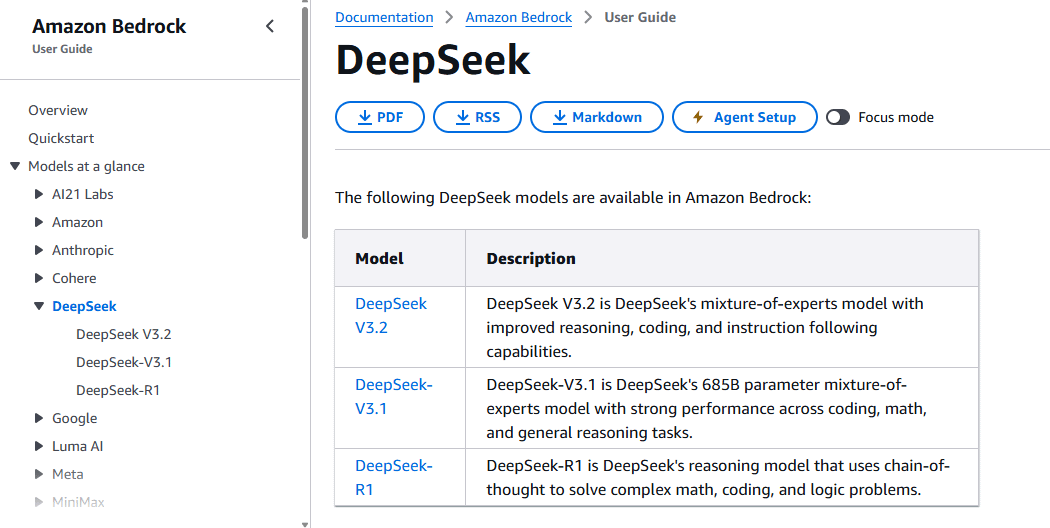Expand the Luma AI tree node
The image size is (1050, 528).
(x=39, y=446)
